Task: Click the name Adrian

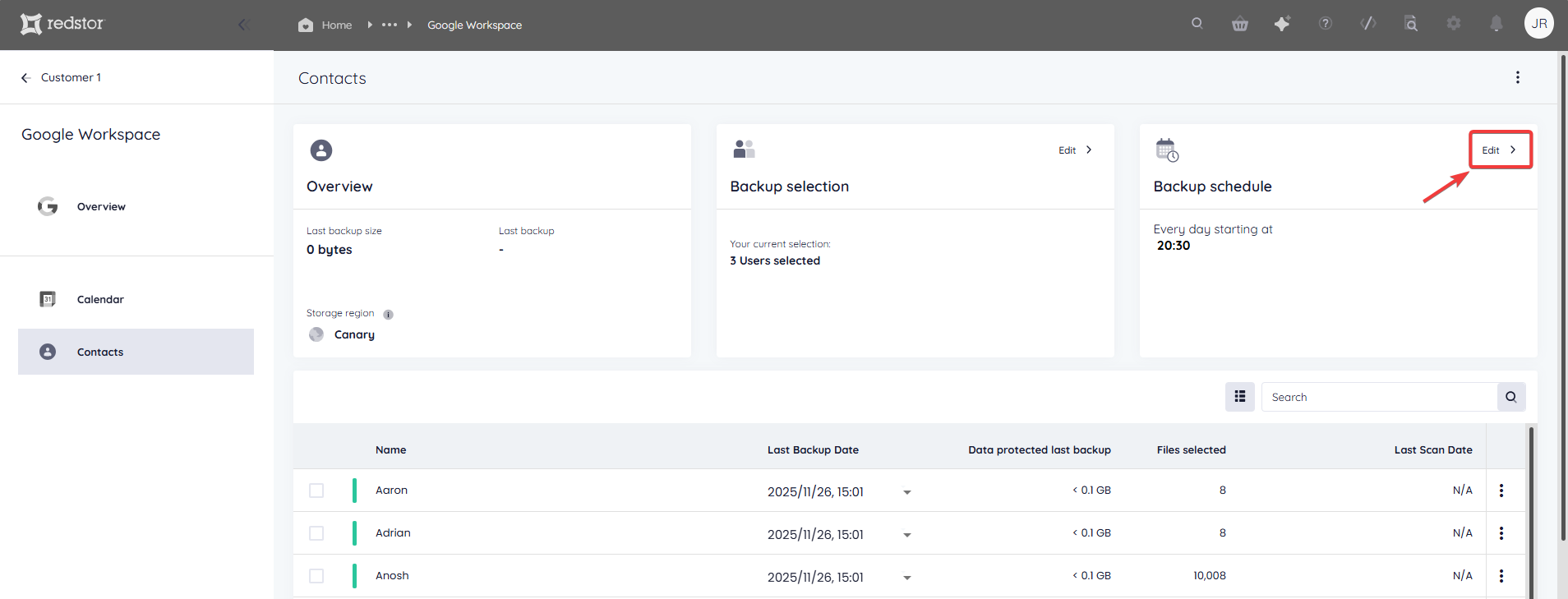Action: (x=393, y=533)
